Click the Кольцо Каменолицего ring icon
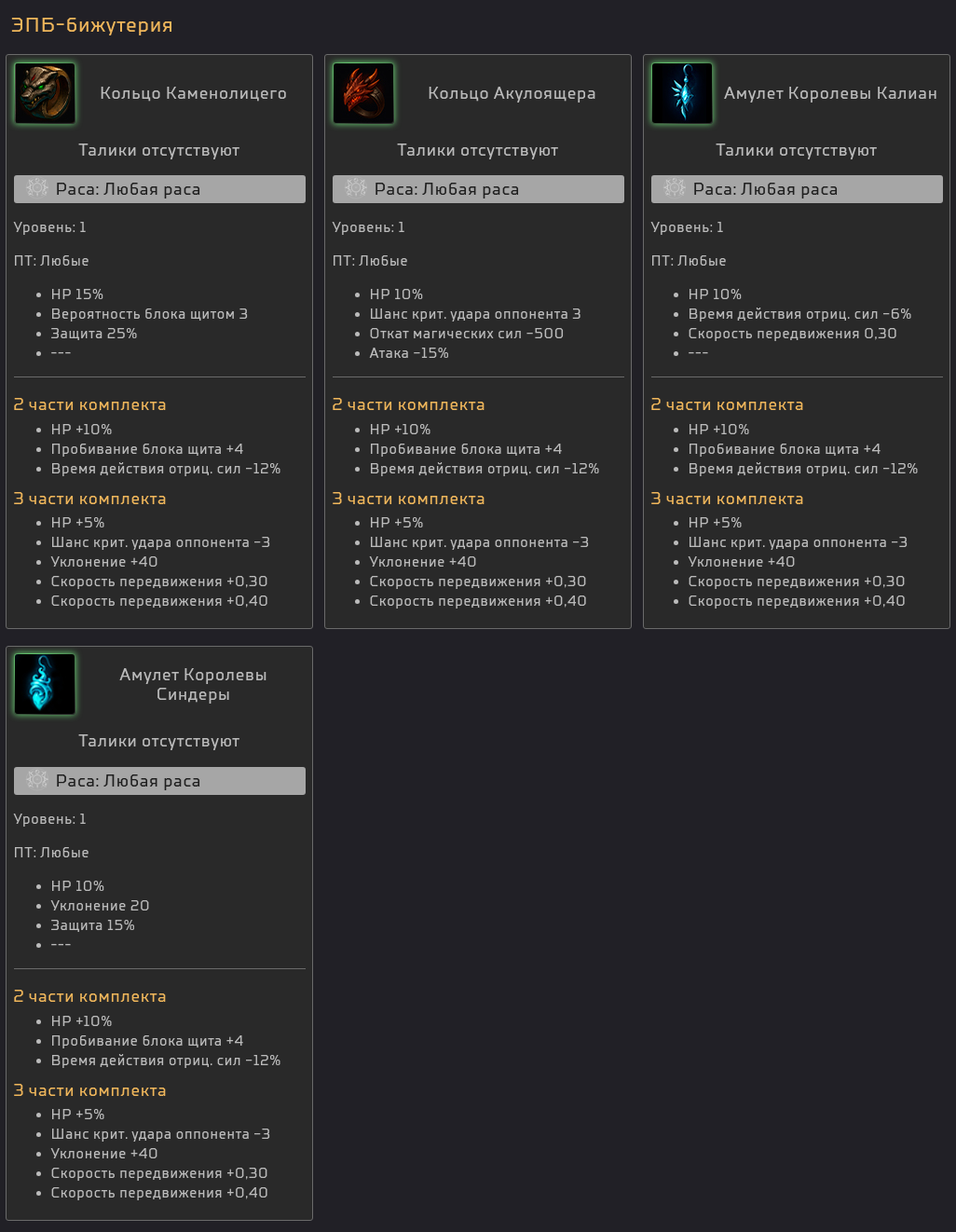 tap(45, 93)
